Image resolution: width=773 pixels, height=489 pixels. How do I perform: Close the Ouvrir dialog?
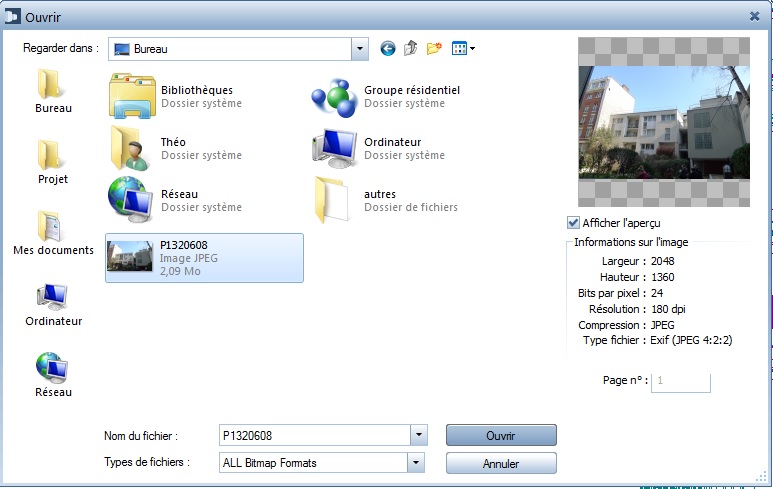pos(754,16)
